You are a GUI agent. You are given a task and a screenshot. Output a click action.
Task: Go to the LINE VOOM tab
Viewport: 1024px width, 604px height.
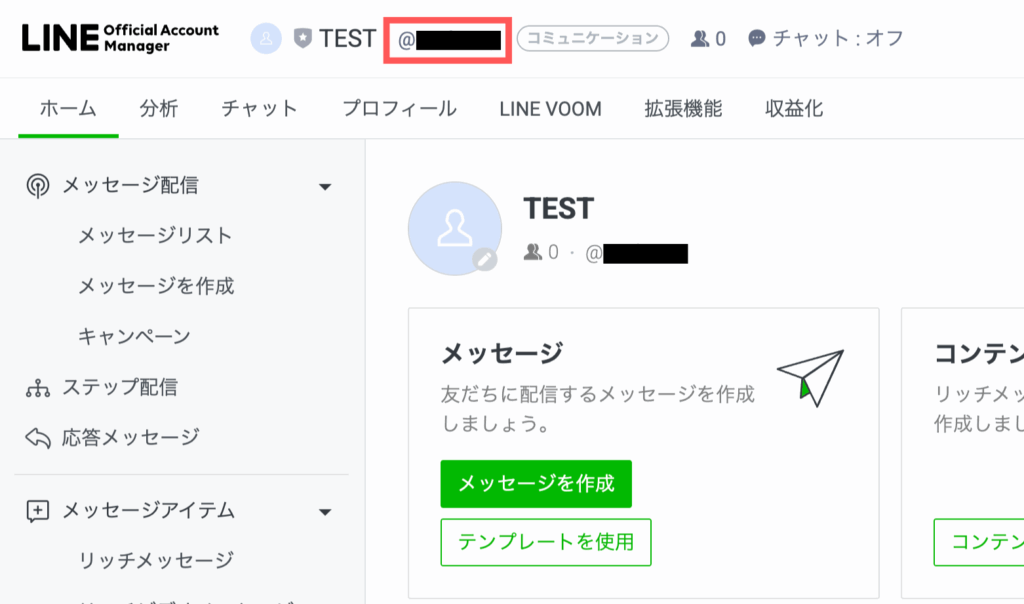click(x=550, y=109)
